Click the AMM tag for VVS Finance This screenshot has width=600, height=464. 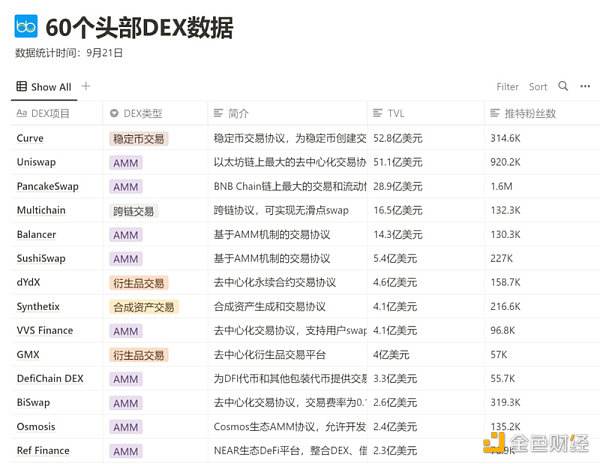(126, 331)
